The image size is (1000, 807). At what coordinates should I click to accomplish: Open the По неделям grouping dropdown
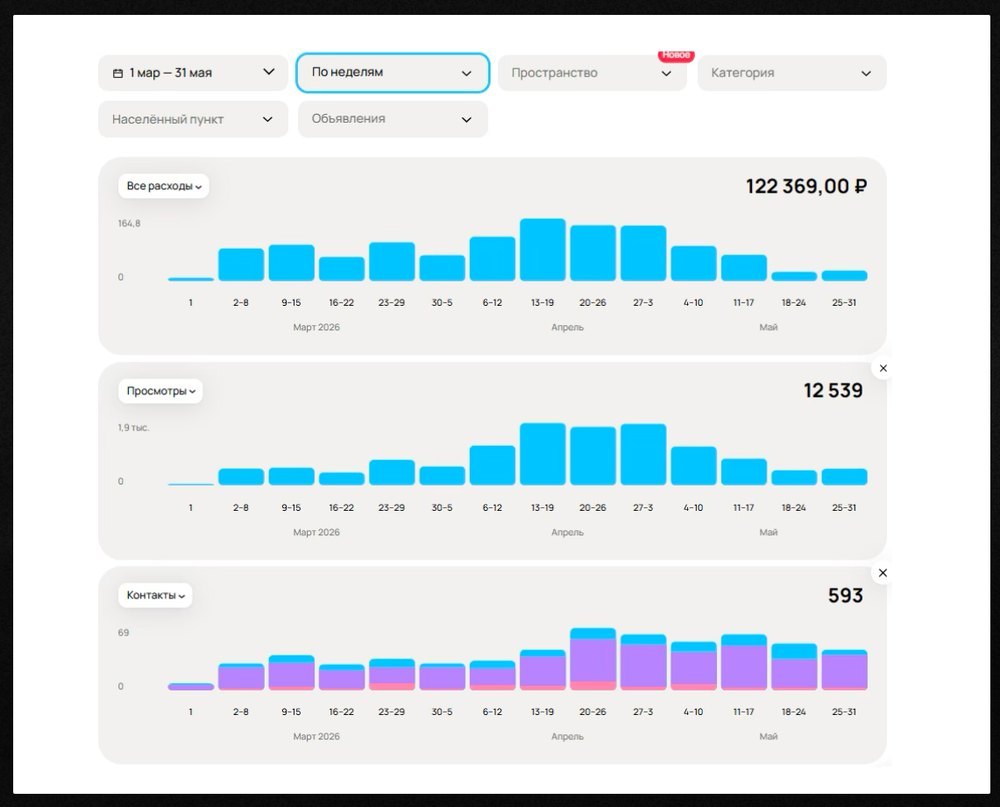pyautogui.click(x=393, y=73)
